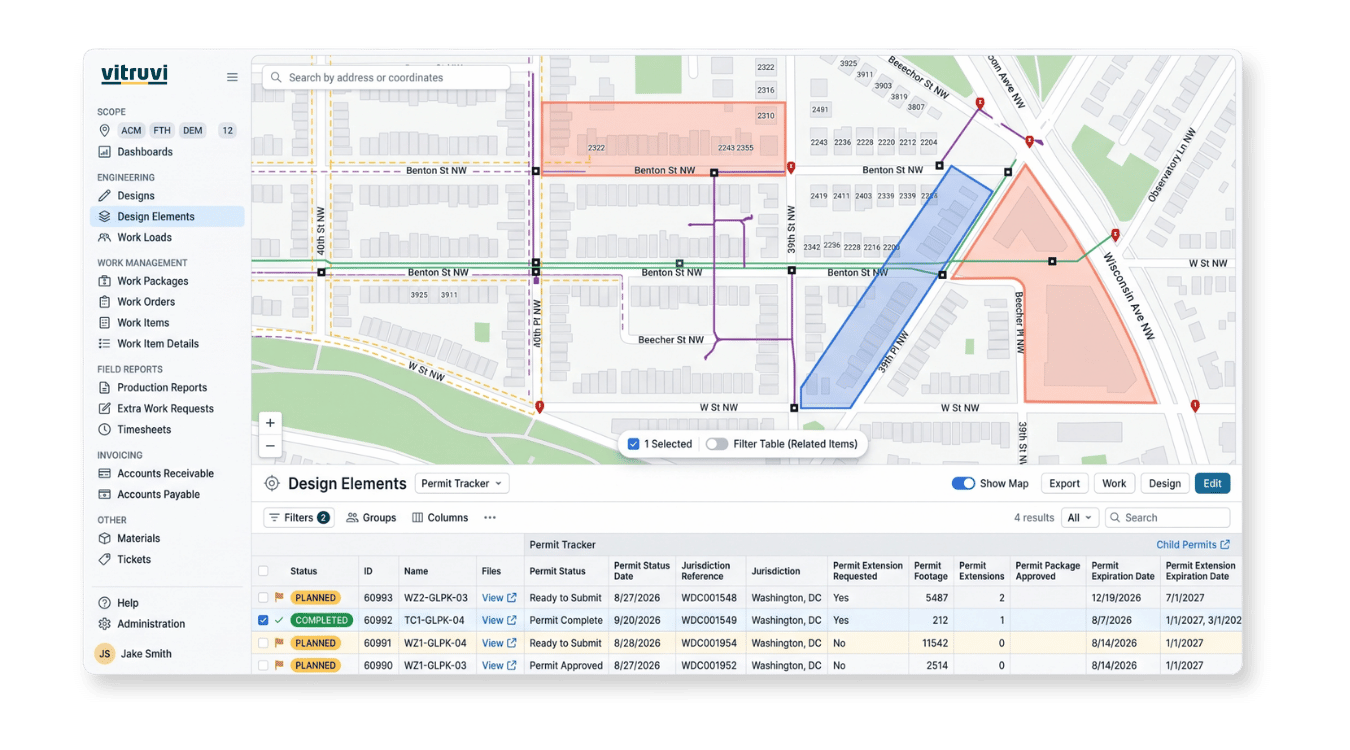Open the more options ellipsis beside Columns
The height and width of the screenshot is (750, 1350).
coord(490,518)
